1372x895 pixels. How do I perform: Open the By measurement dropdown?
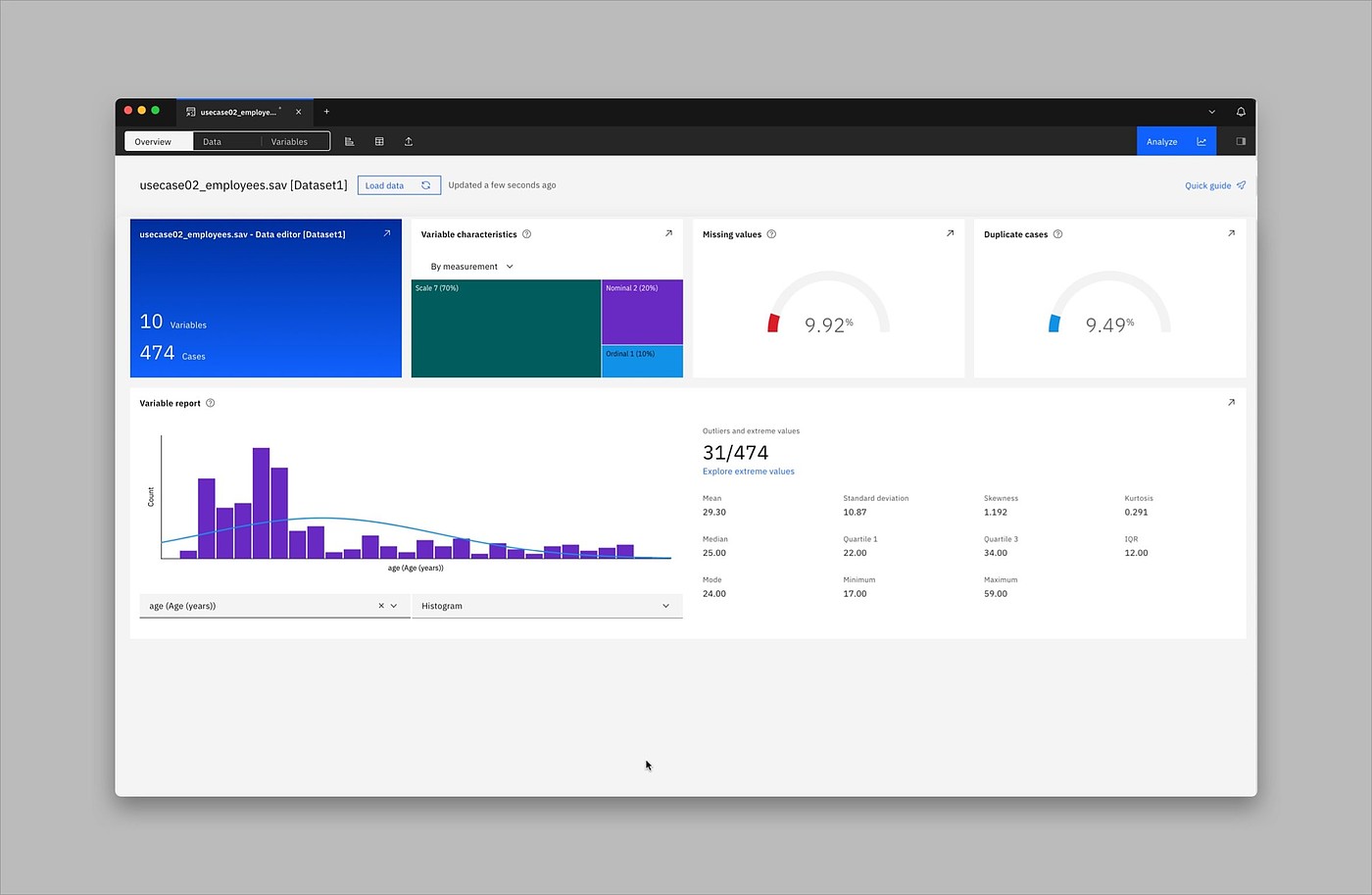pos(470,266)
